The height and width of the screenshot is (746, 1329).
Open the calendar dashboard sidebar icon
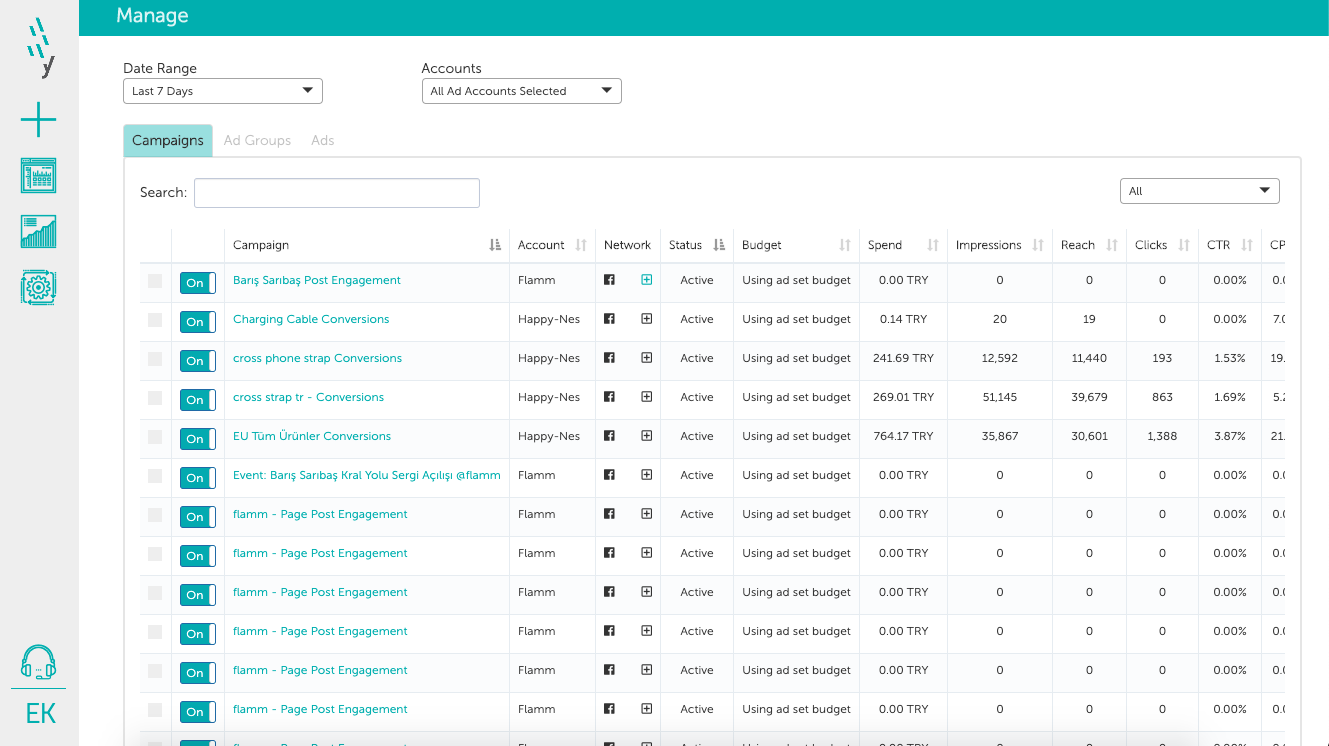[38, 175]
